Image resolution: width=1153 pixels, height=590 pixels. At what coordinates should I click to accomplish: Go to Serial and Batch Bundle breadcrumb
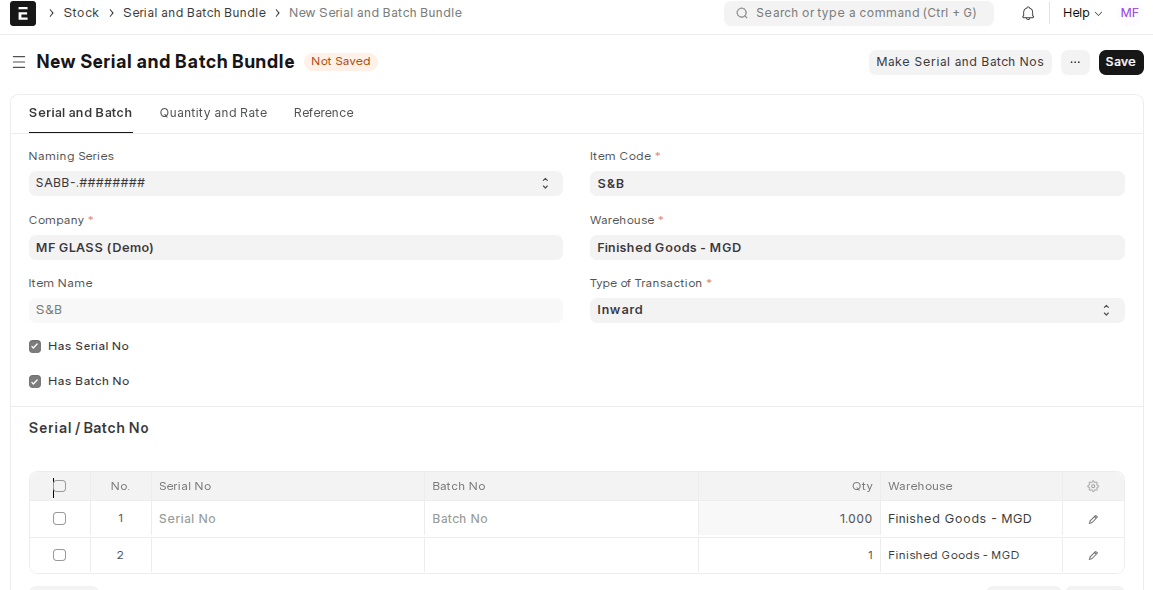[194, 13]
